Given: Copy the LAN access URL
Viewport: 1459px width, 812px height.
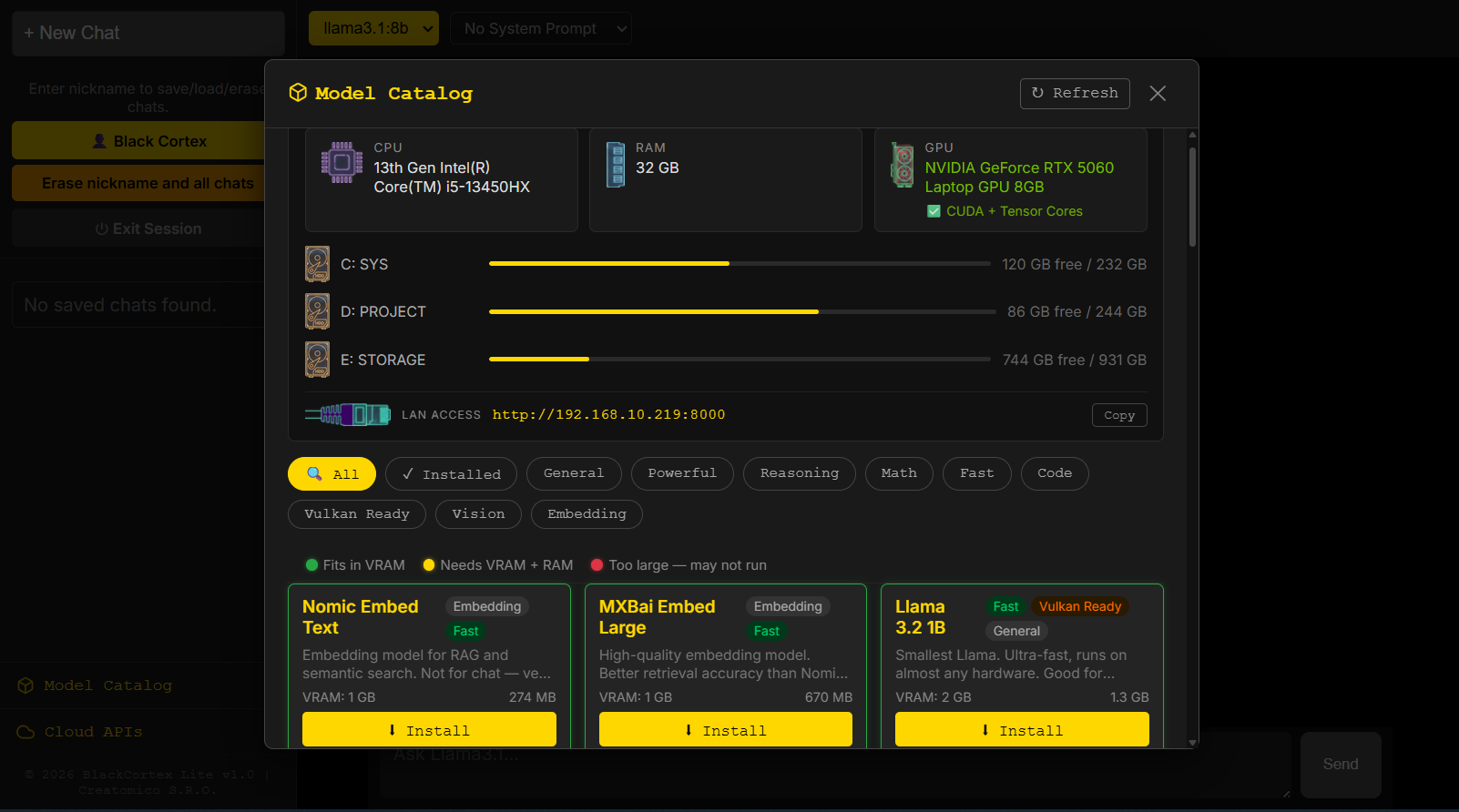Looking at the screenshot, I should pyautogui.click(x=1118, y=415).
